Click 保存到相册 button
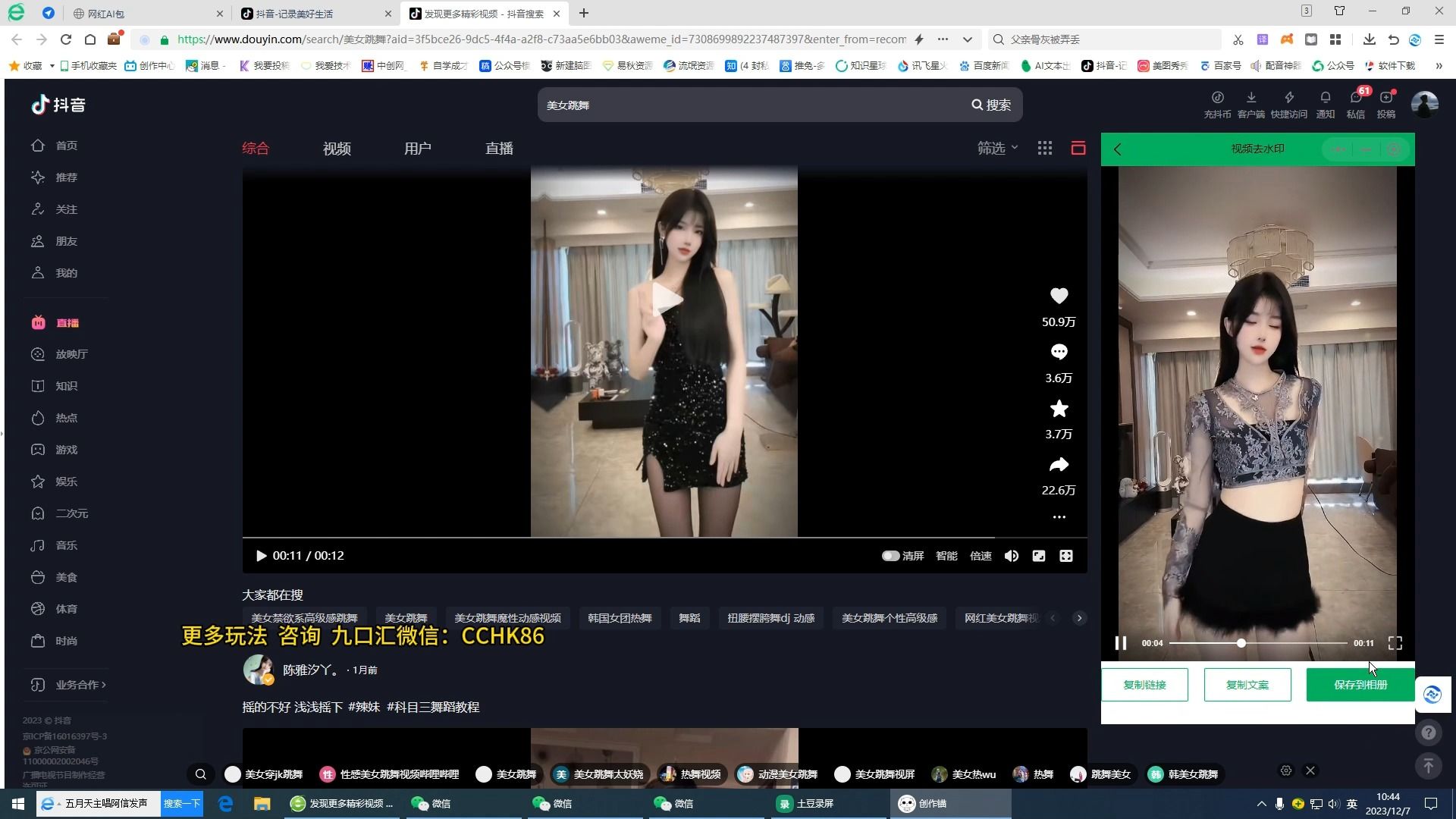This screenshot has height=819, width=1456. (1360, 685)
